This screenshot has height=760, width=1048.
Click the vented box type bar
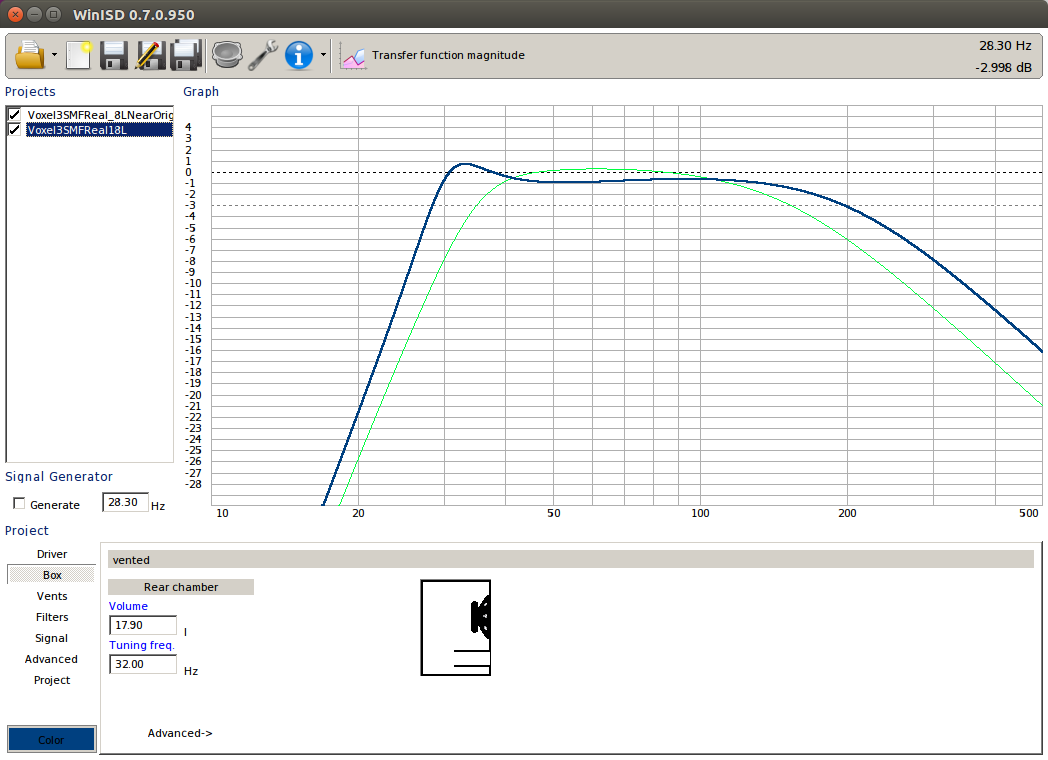click(571, 559)
